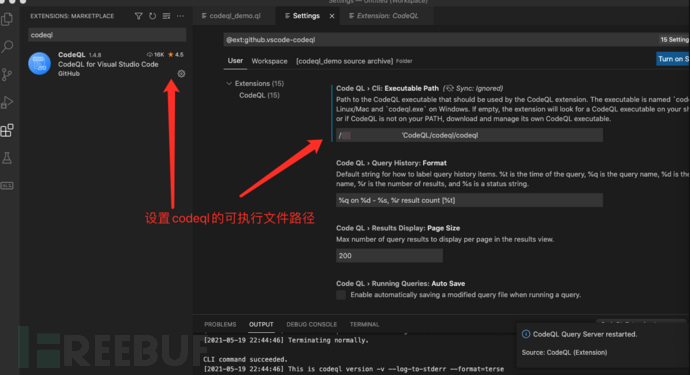
Task: Open Extensions views and more actions menu
Action: coord(180,16)
